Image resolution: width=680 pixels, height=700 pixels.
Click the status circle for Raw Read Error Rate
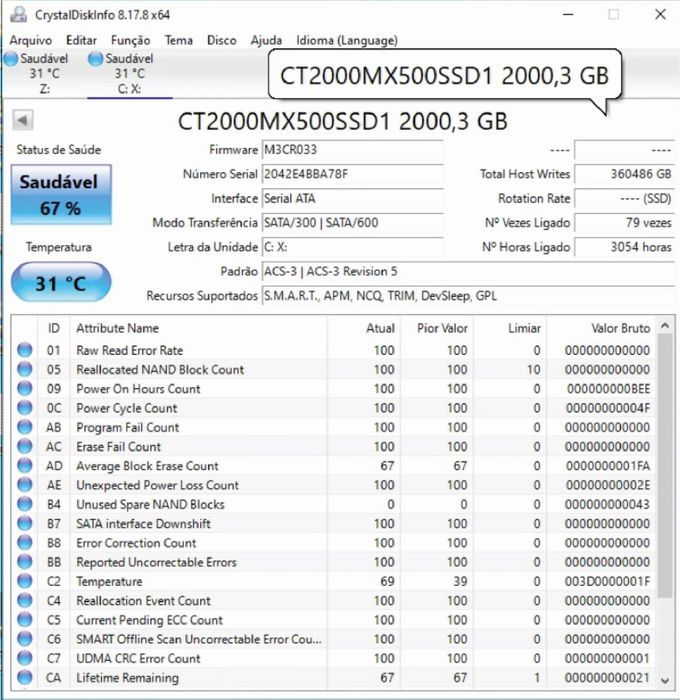(25, 350)
